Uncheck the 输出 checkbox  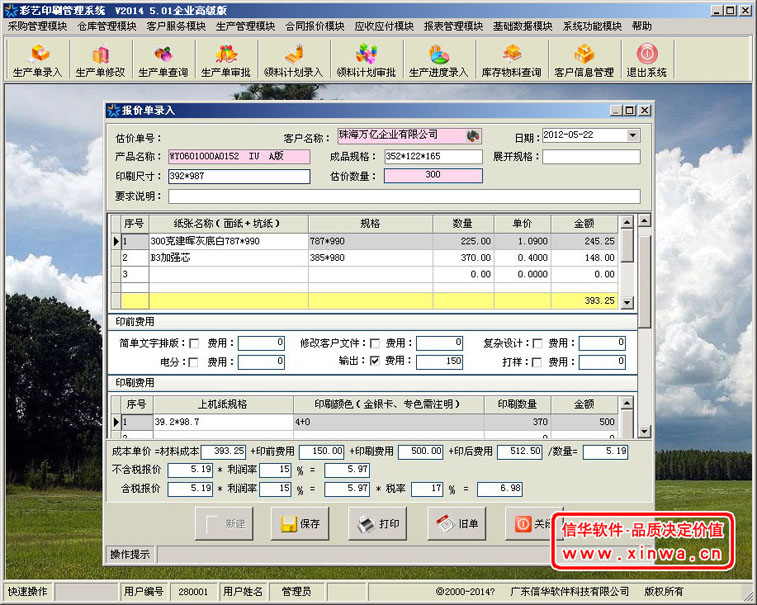click(x=374, y=362)
